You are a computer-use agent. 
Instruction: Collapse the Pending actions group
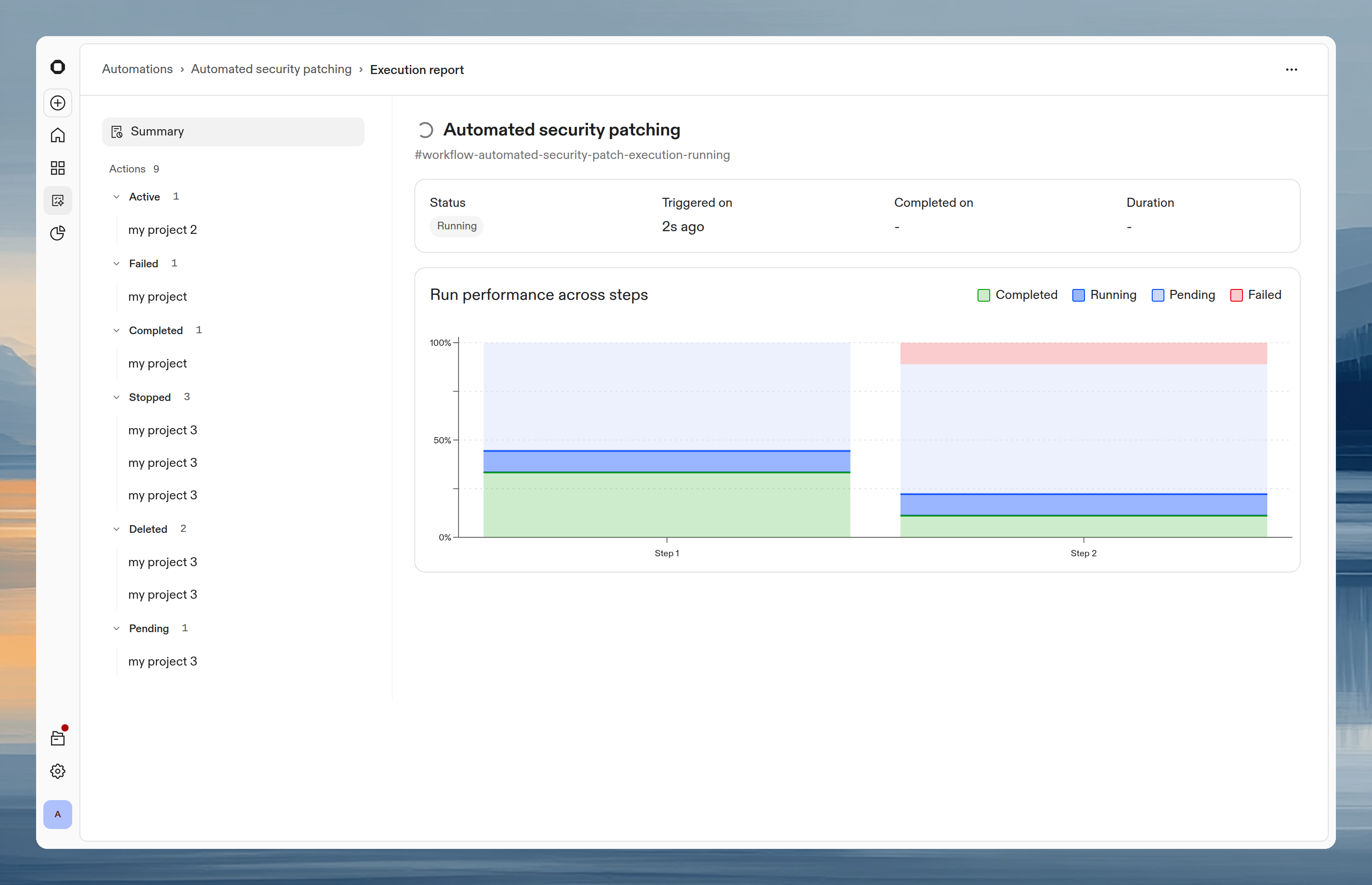[116, 628]
